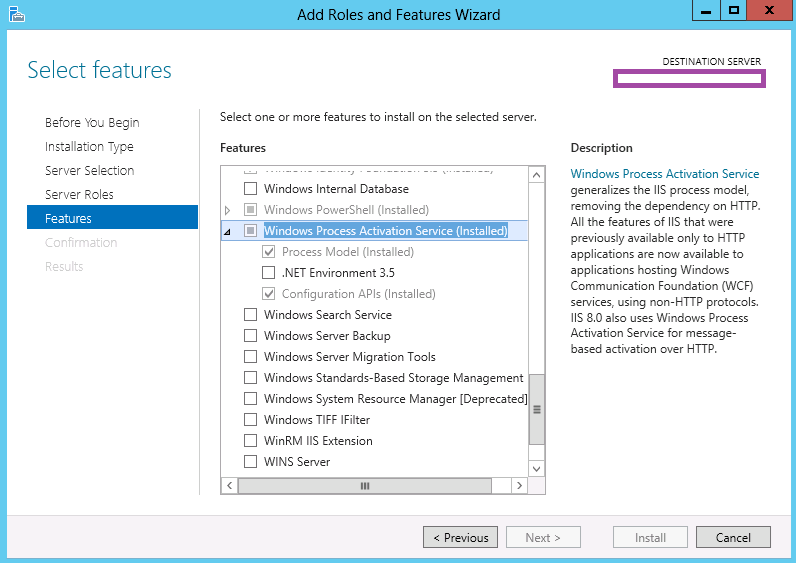Select the WinRM IIS Extension label
This screenshot has height=563, width=796.
(318, 441)
